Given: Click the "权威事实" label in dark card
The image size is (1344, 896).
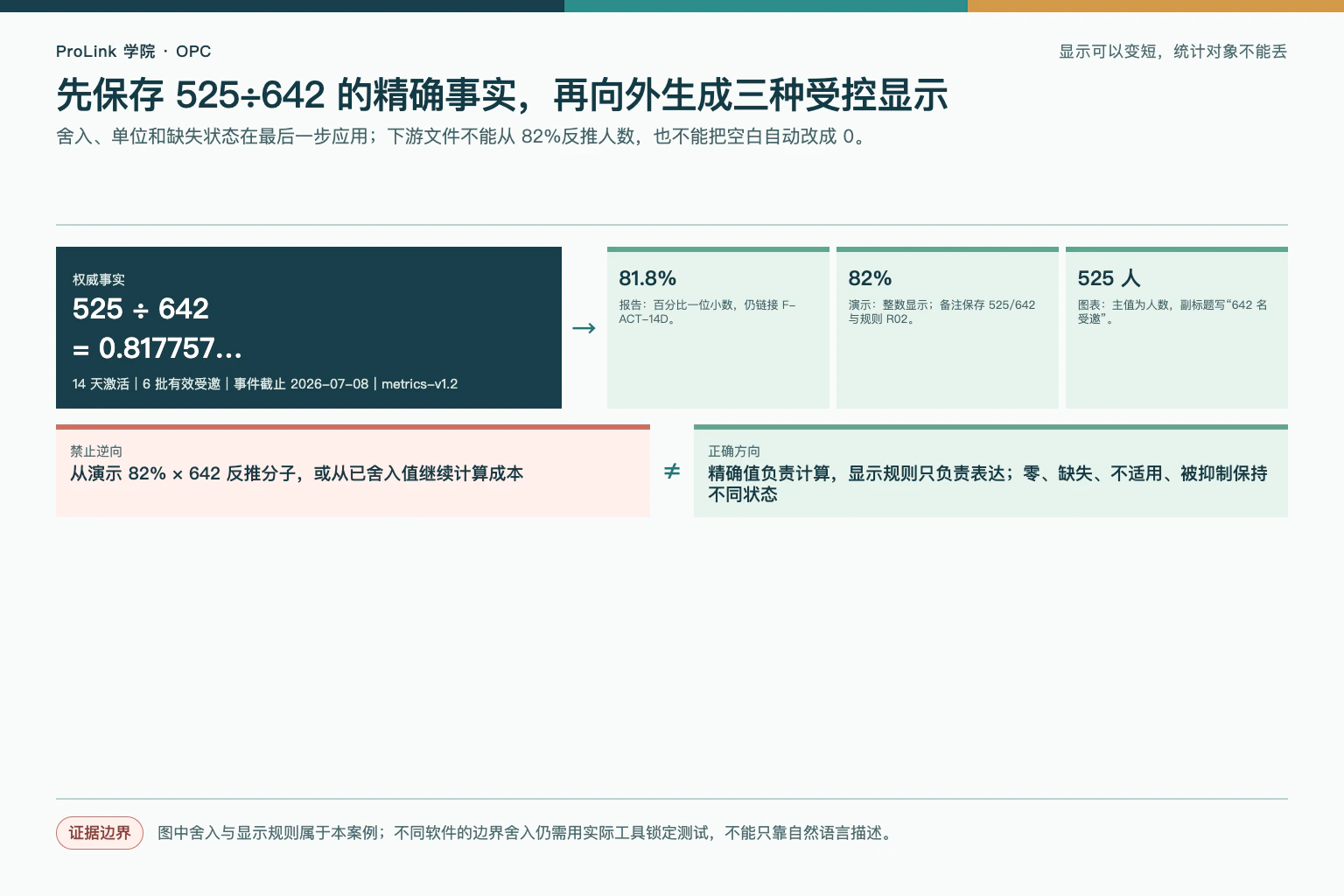Looking at the screenshot, I should pos(99,280).
